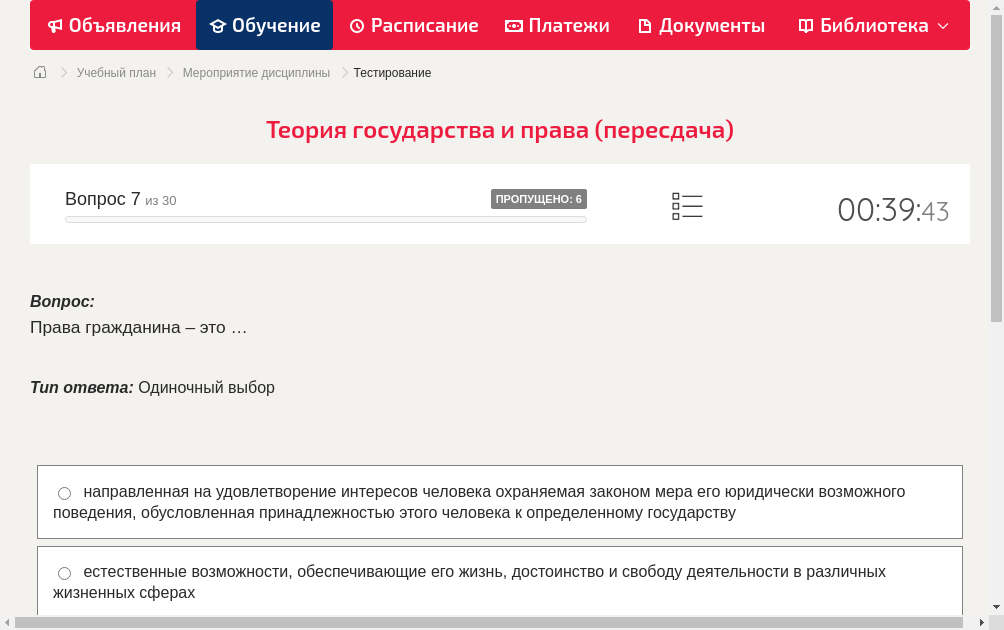Image resolution: width=1004 pixels, height=630 pixels.
Task: Select the radio button for естественные возможности
Action: pos(64,572)
